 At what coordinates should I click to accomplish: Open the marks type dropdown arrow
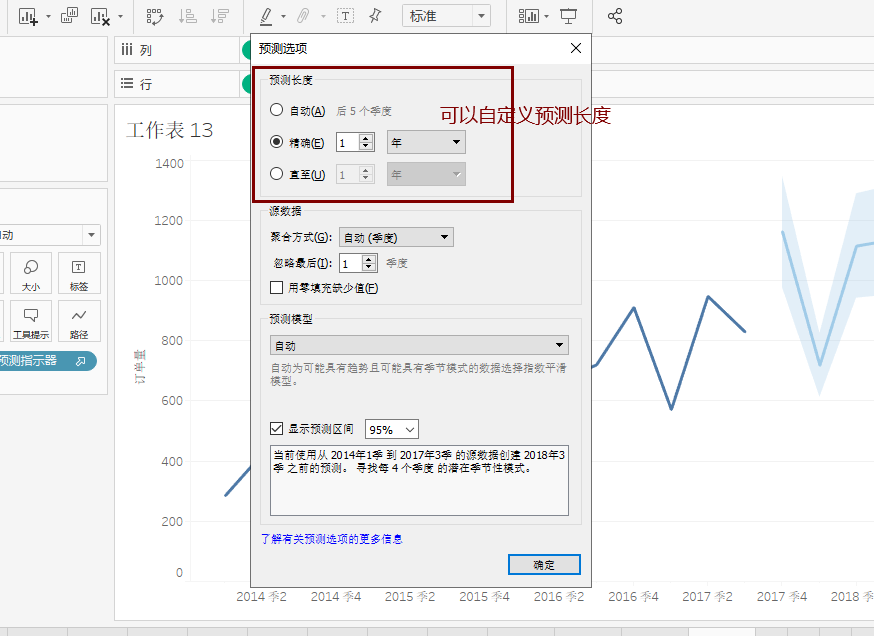click(91, 235)
